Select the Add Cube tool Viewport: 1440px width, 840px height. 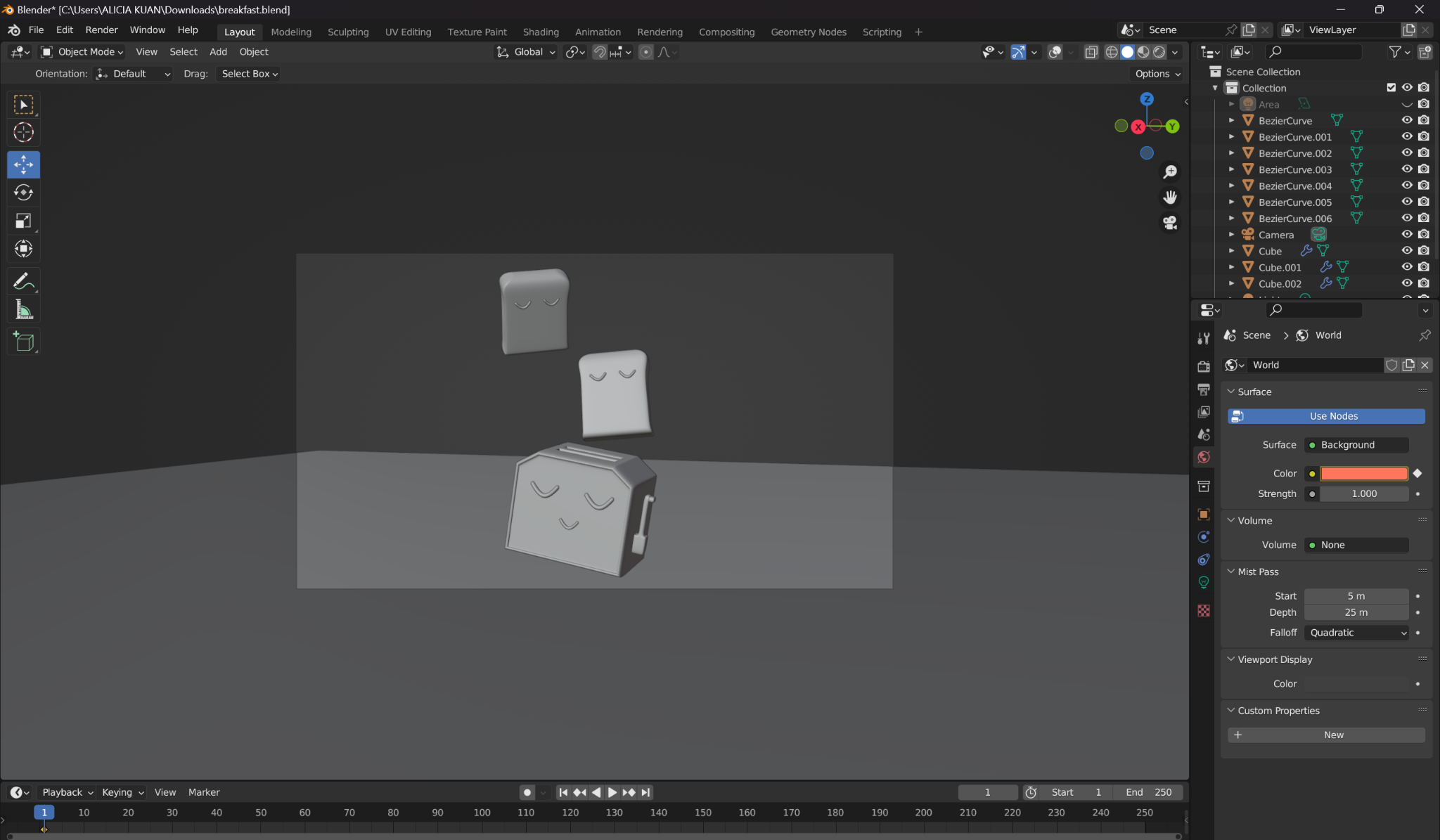23,342
